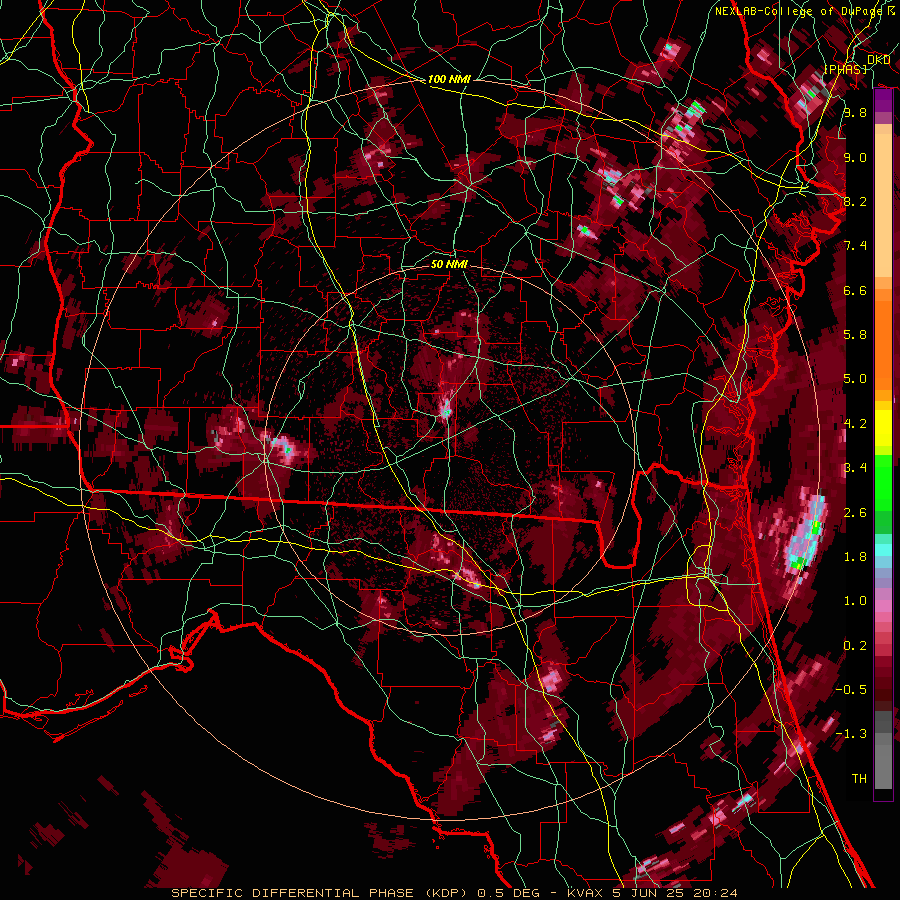The height and width of the screenshot is (900, 900).
Task: Click the 6.6 value on color scale
Action: 855,290
